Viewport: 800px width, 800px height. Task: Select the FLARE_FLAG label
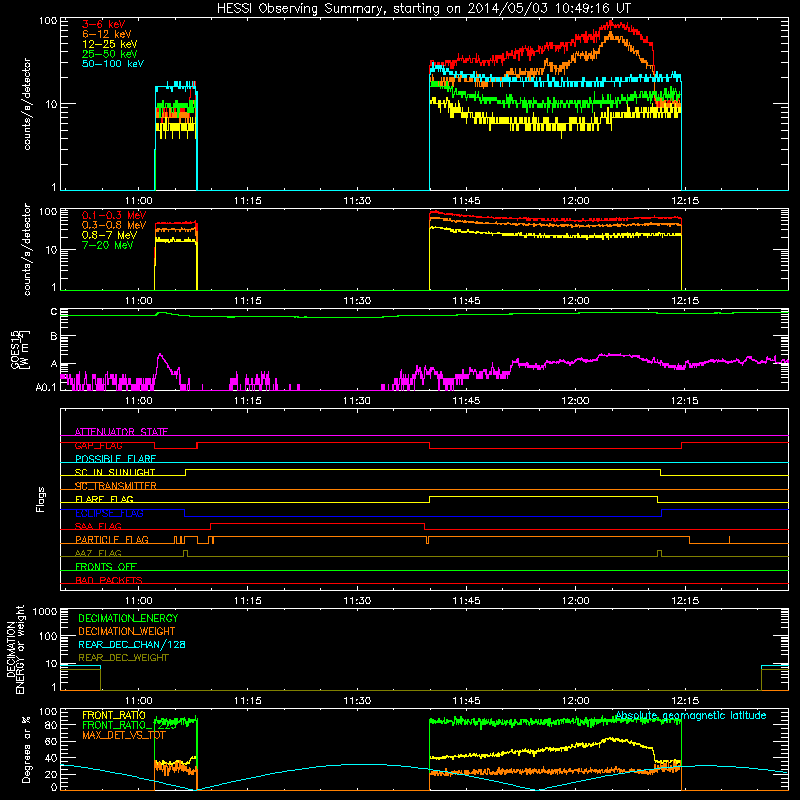104,499
